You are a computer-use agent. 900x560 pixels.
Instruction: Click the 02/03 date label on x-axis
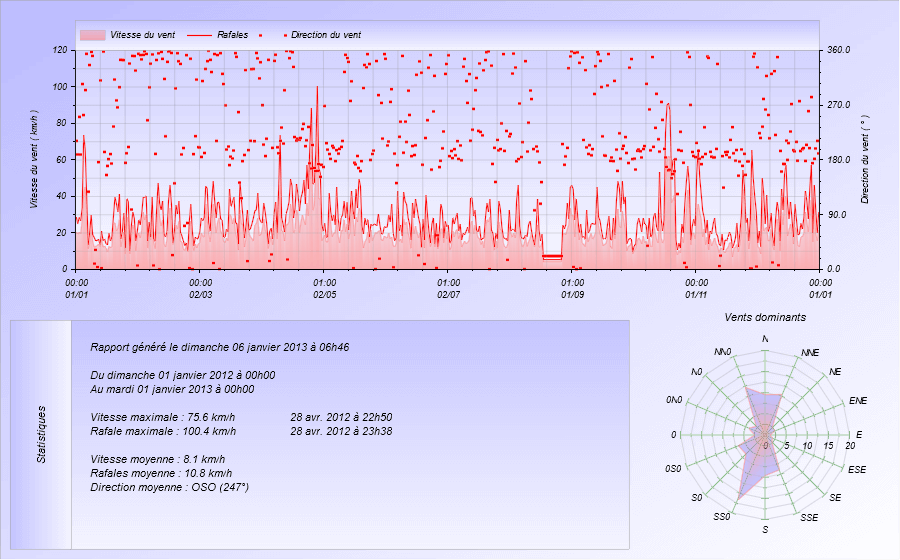tap(200, 295)
